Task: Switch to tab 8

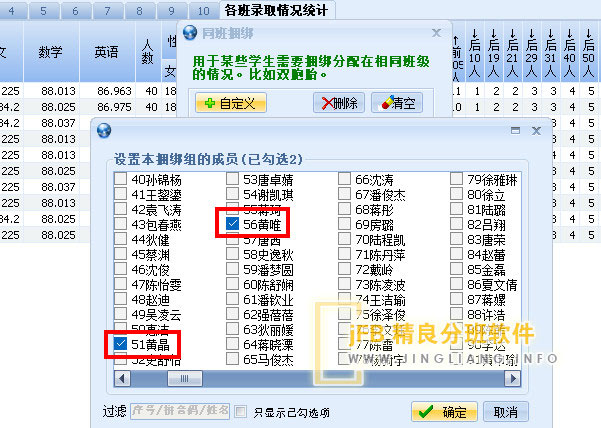Action: pyautogui.click(x=140, y=11)
